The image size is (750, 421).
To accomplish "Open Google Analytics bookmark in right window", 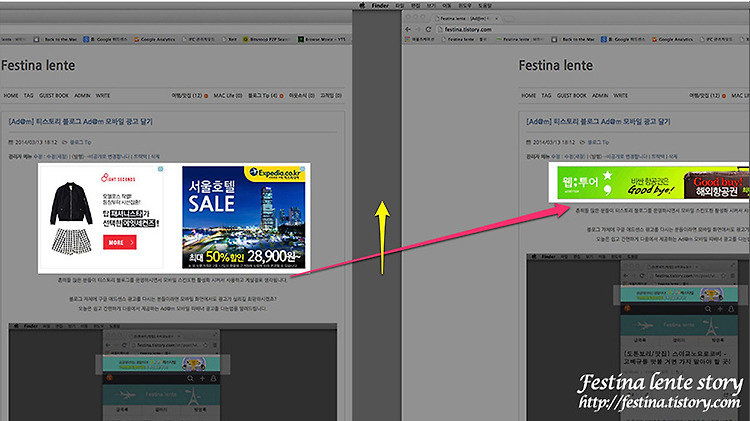I will click(x=672, y=39).
